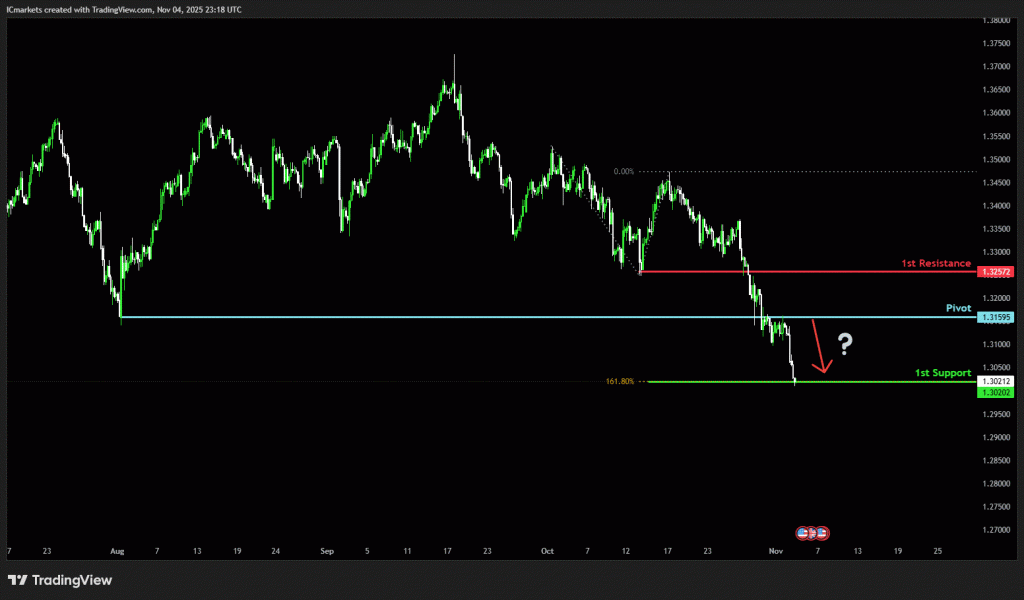Click the Nov label on time axis
The height and width of the screenshot is (600, 1024).
click(x=777, y=551)
